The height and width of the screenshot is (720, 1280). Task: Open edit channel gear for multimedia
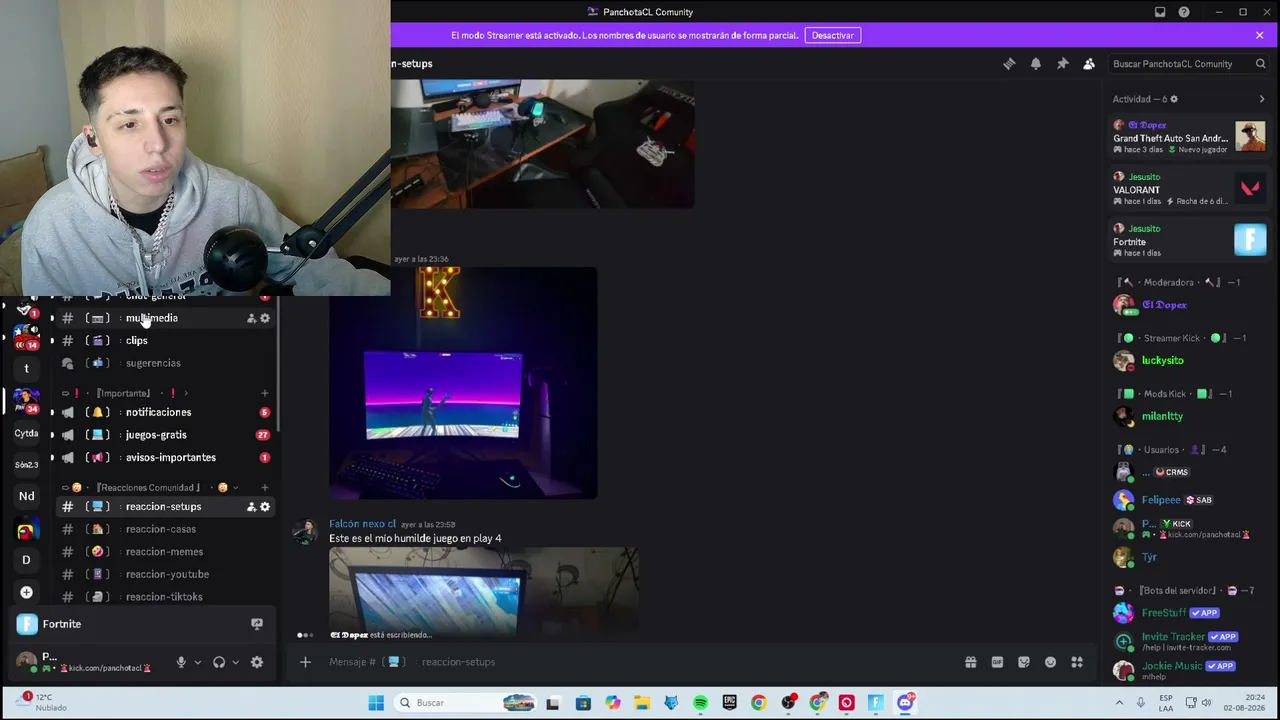(265, 318)
